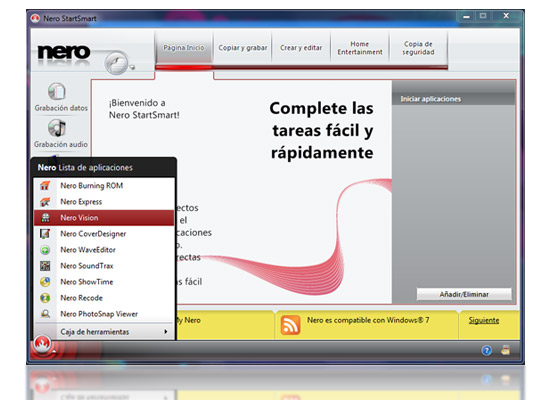Click the Nero CoverDesigner icon
The image size is (560, 400).
(45, 234)
